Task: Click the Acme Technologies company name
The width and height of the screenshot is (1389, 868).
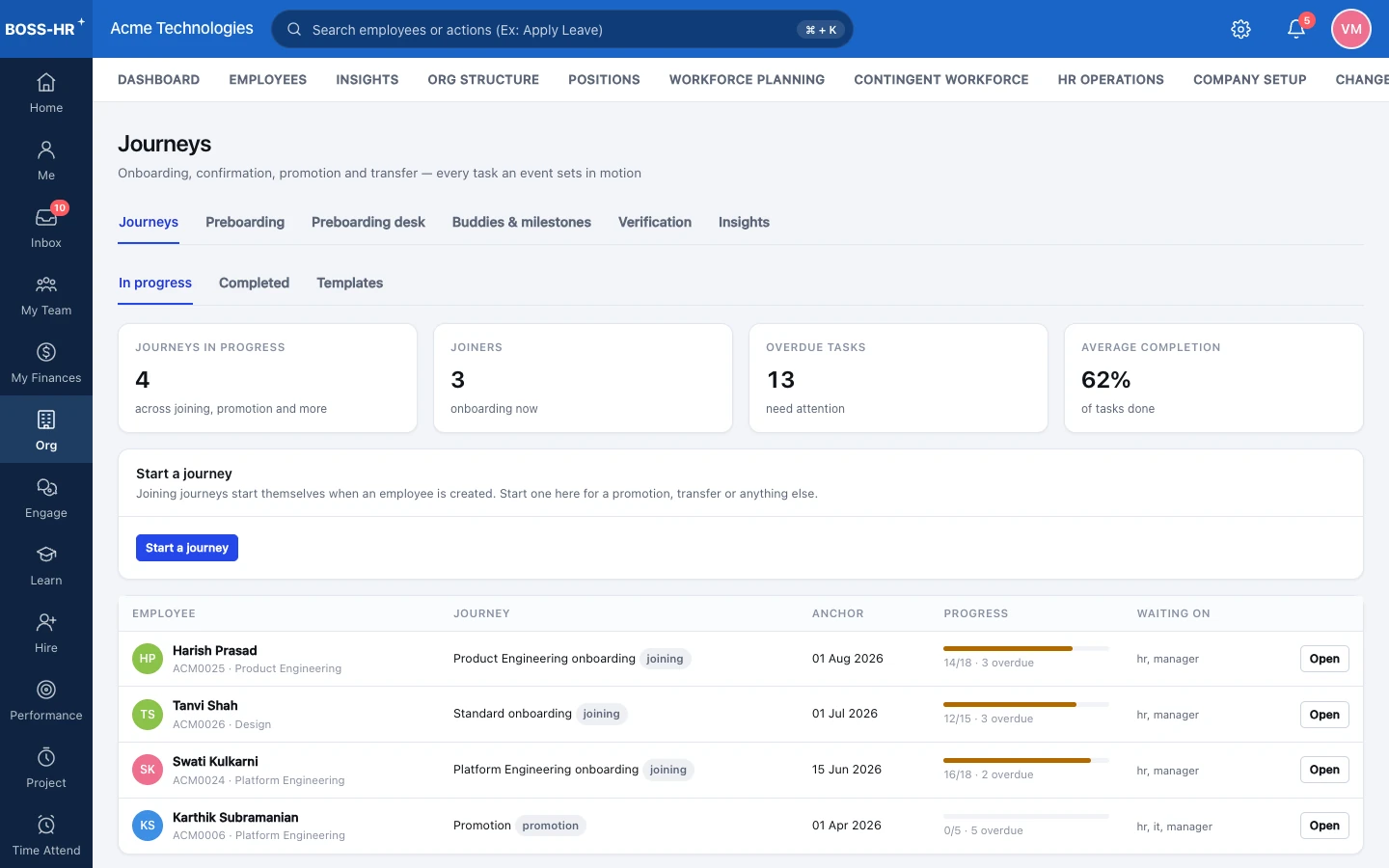Action: point(181,28)
